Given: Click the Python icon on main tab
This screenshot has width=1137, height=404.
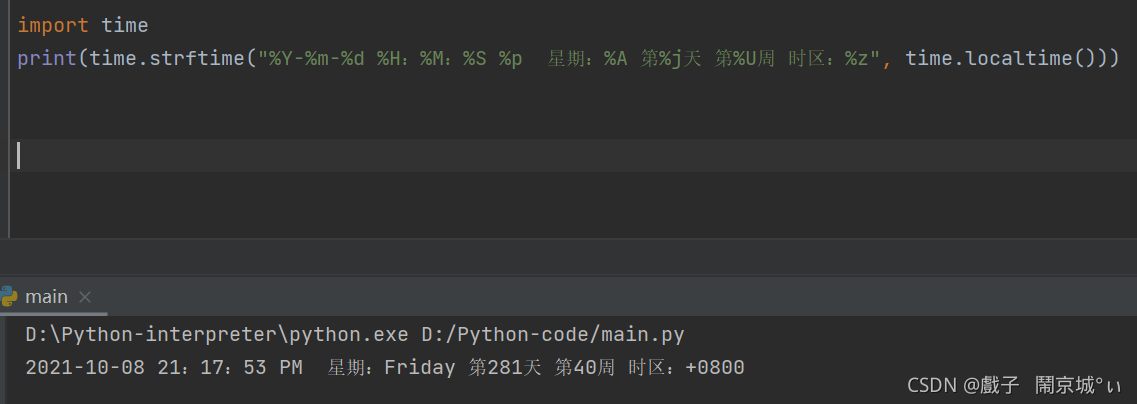Looking at the screenshot, I should coord(8,297).
